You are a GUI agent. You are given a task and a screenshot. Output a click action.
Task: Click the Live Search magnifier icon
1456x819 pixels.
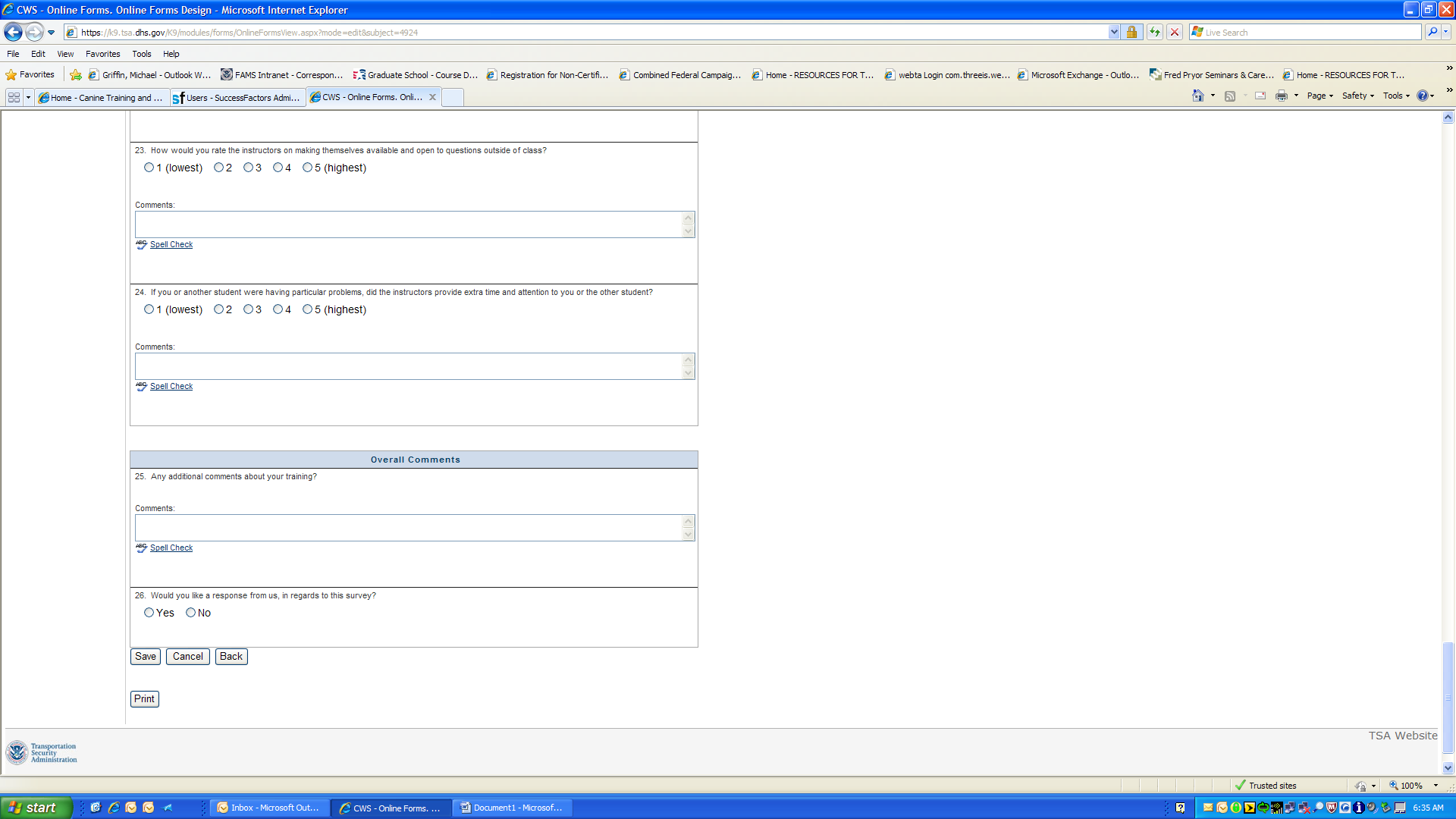tap(1432, 32)
